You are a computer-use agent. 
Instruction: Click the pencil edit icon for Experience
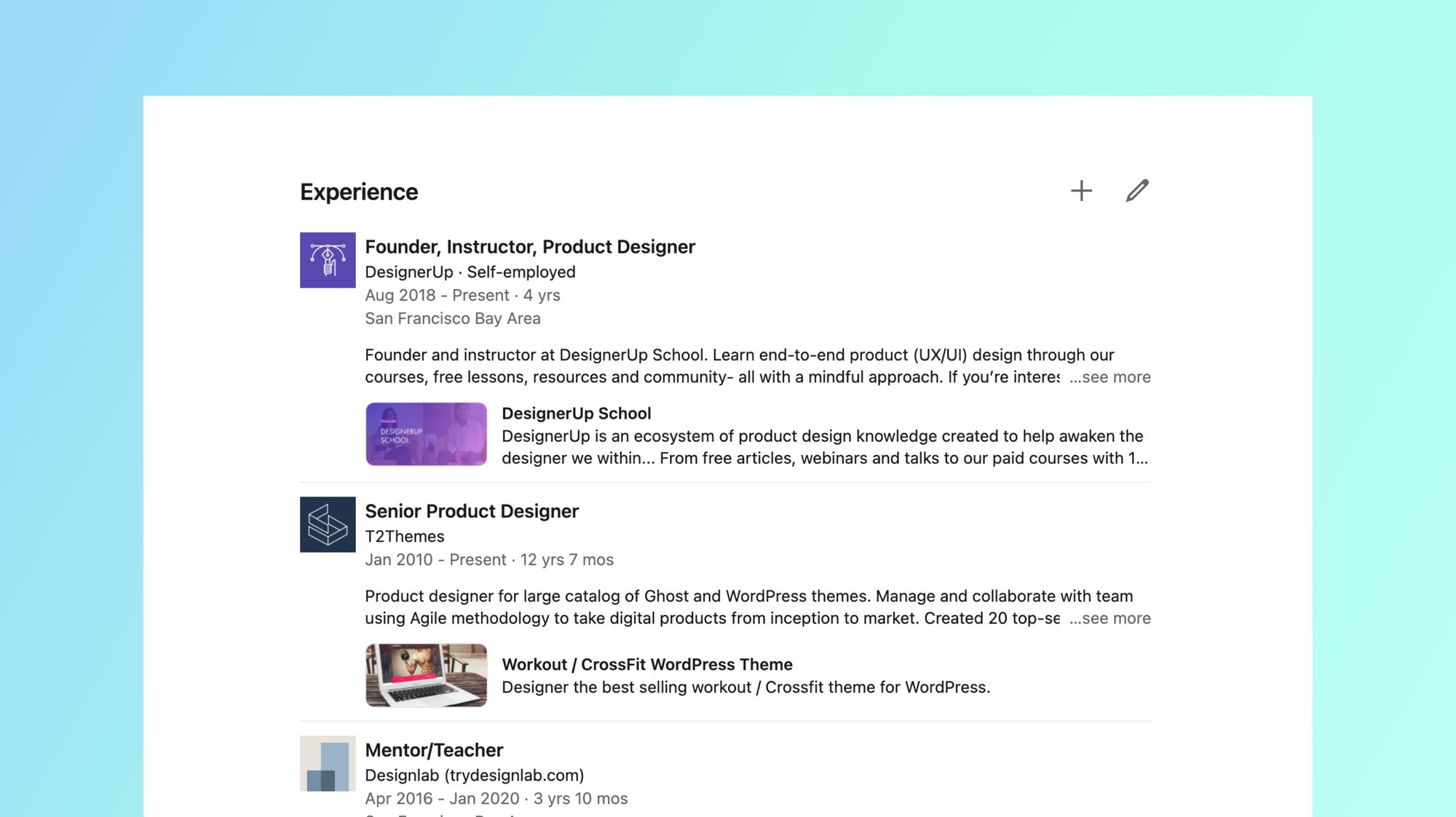(x=1136, y=191)
